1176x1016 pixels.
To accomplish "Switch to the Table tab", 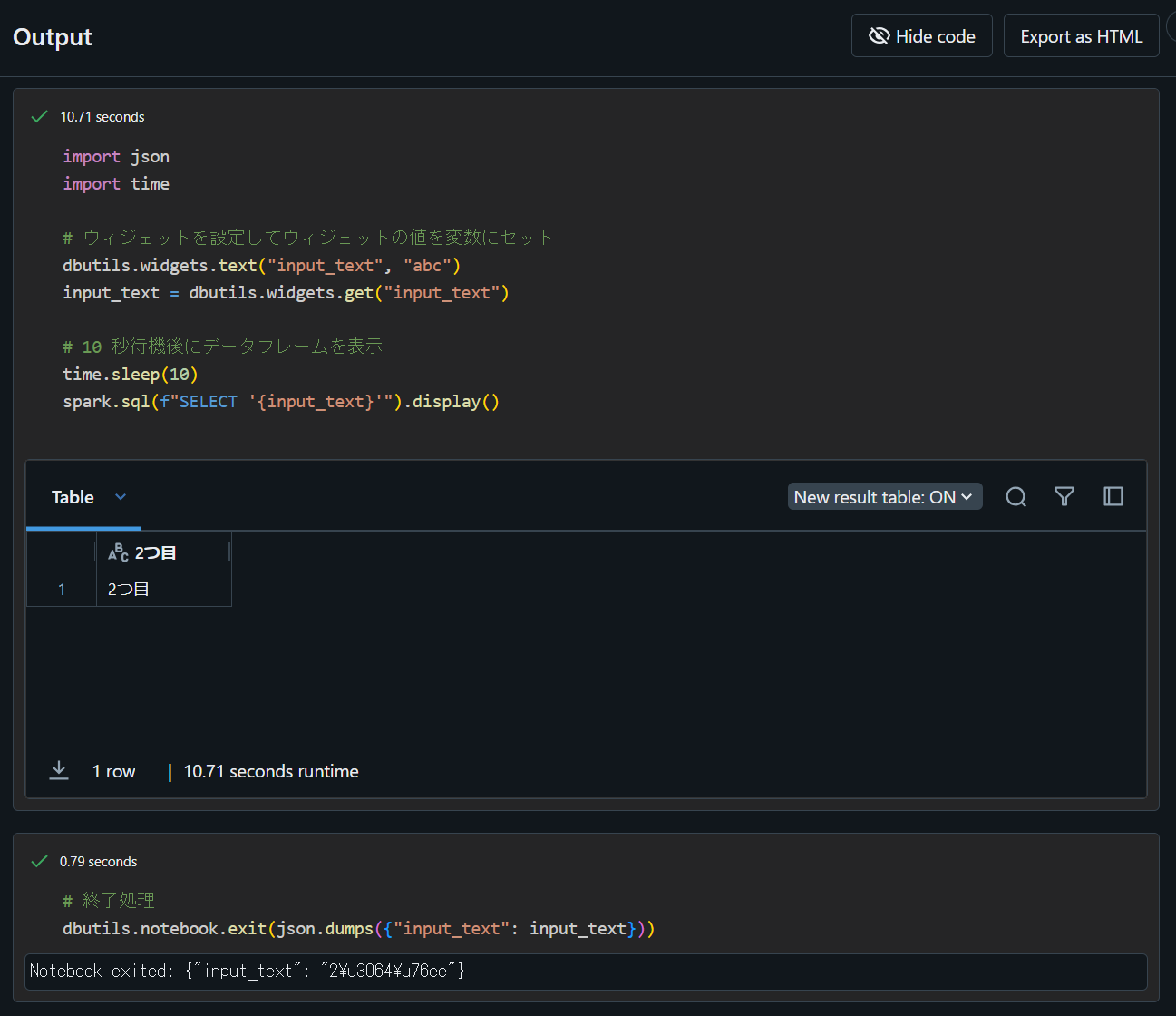I will click(73, 497).
